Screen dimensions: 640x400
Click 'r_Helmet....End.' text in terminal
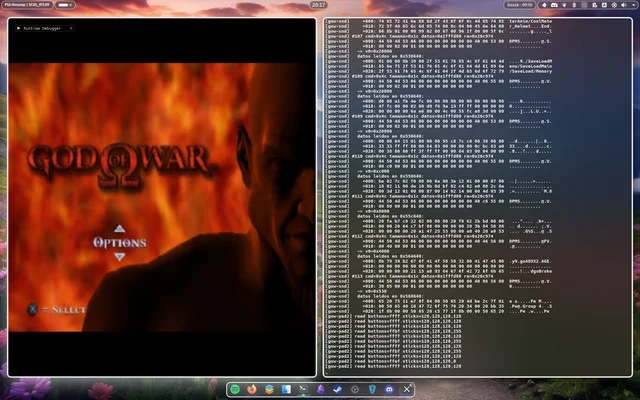click(x=530, y=26)
